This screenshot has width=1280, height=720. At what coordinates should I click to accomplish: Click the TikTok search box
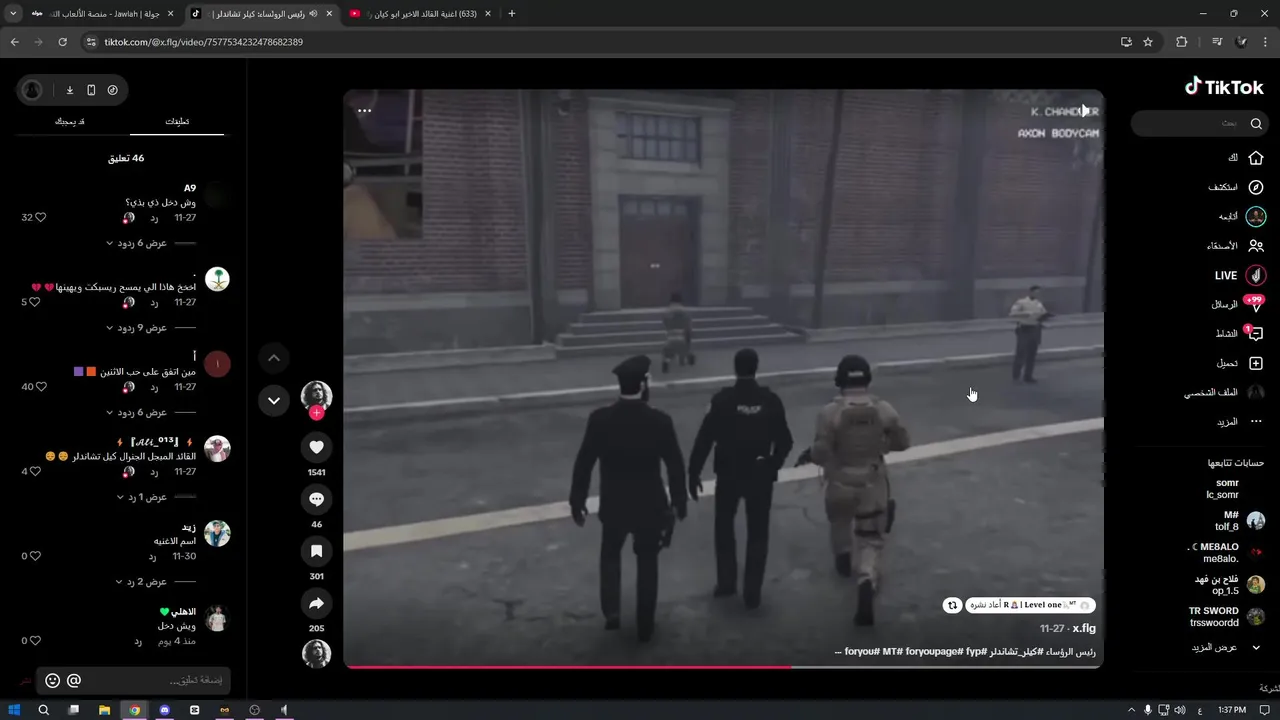click(x=1200, y=123)
